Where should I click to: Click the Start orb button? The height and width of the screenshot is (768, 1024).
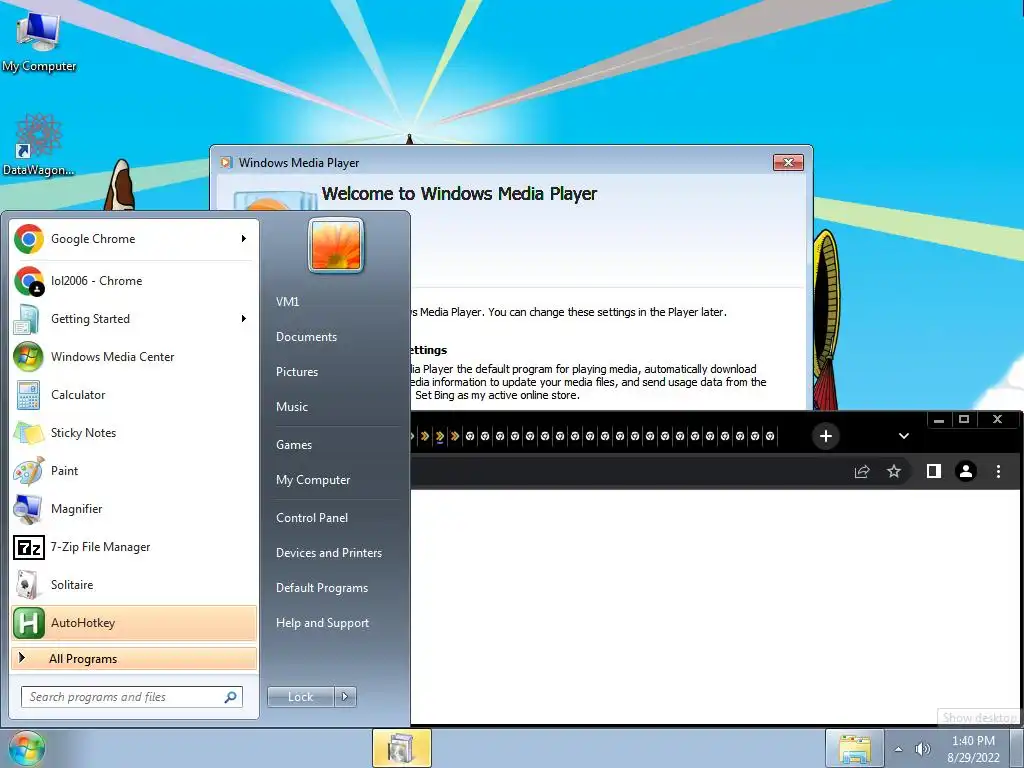27,748
